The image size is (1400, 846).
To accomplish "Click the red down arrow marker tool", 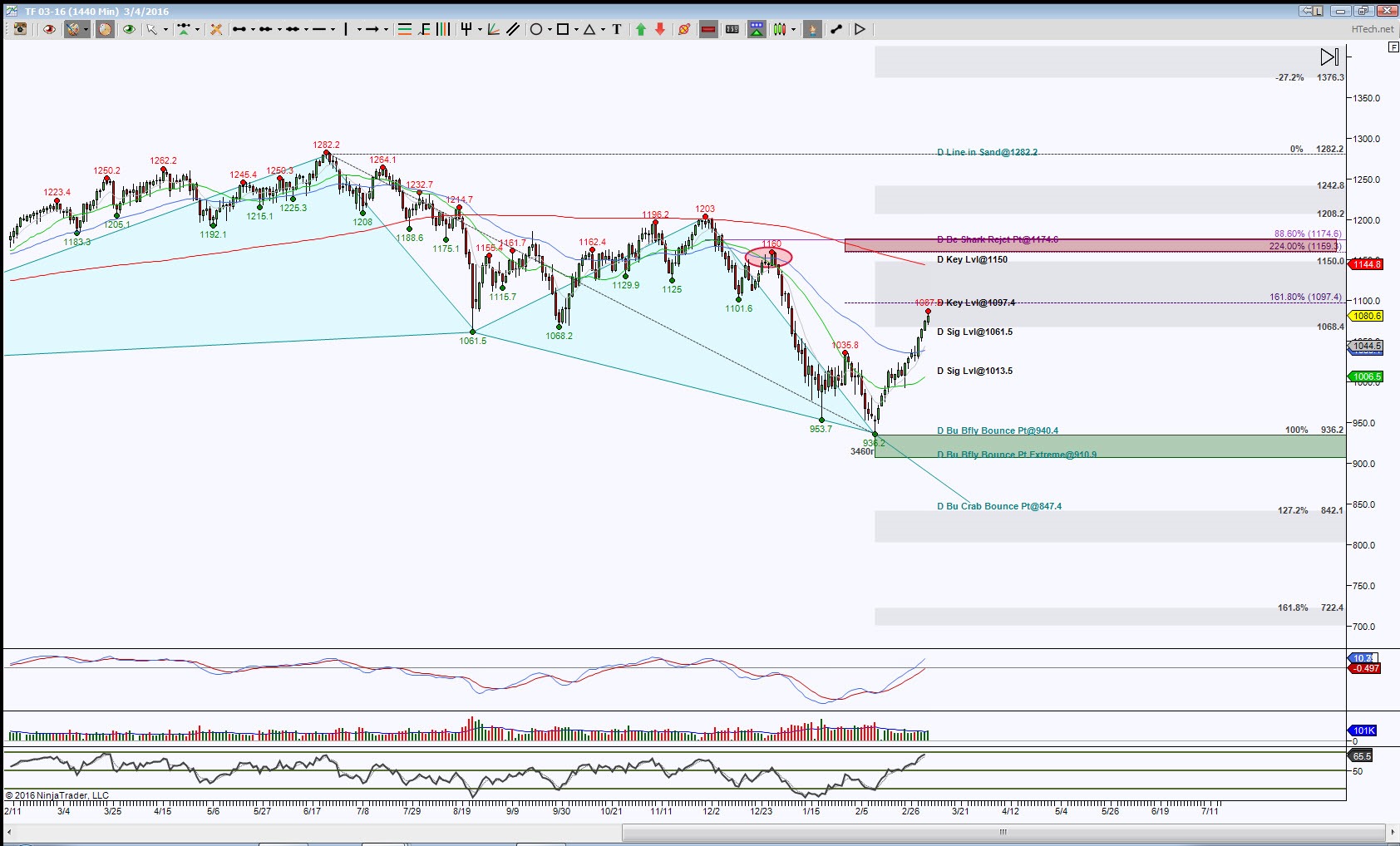I will click(x=660, y=29).
